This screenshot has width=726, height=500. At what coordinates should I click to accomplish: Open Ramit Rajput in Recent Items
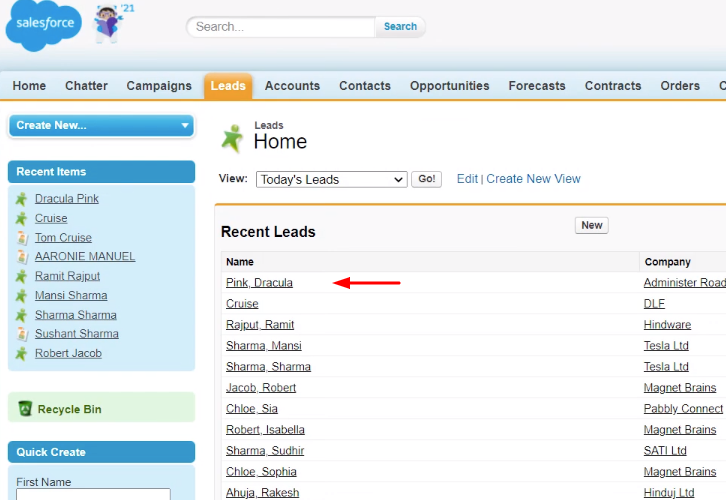tap(68, 276)
